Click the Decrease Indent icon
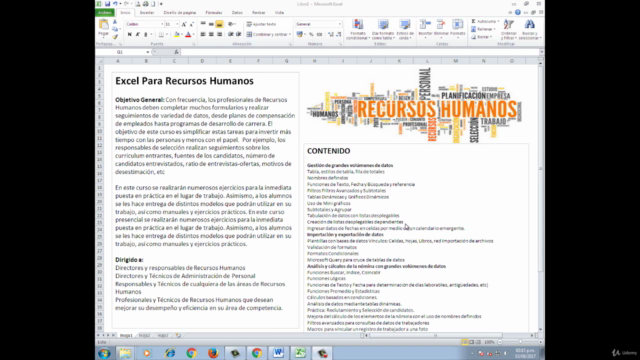Image resolution: width=640 pixels, height=360 pixels. click(x=231, y=35)
